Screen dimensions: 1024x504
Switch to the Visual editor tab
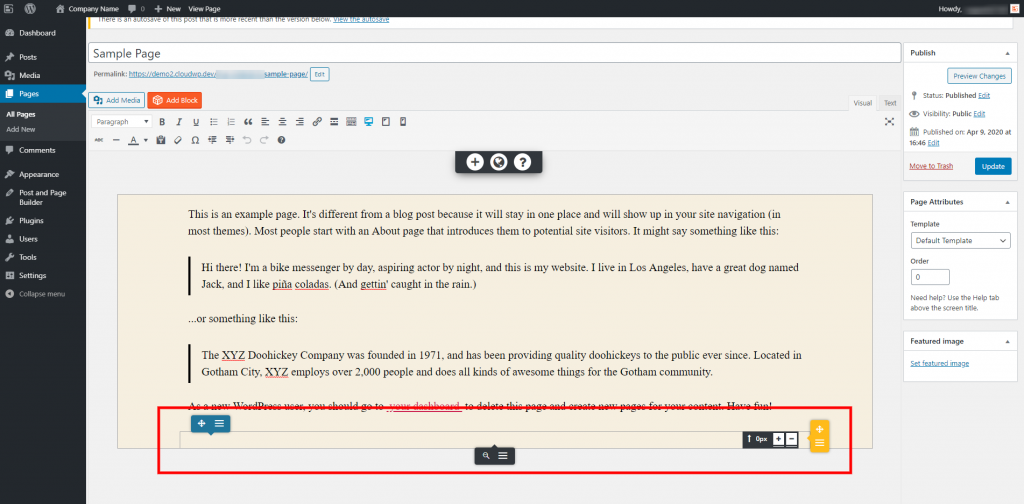click(x=863, y=103)
